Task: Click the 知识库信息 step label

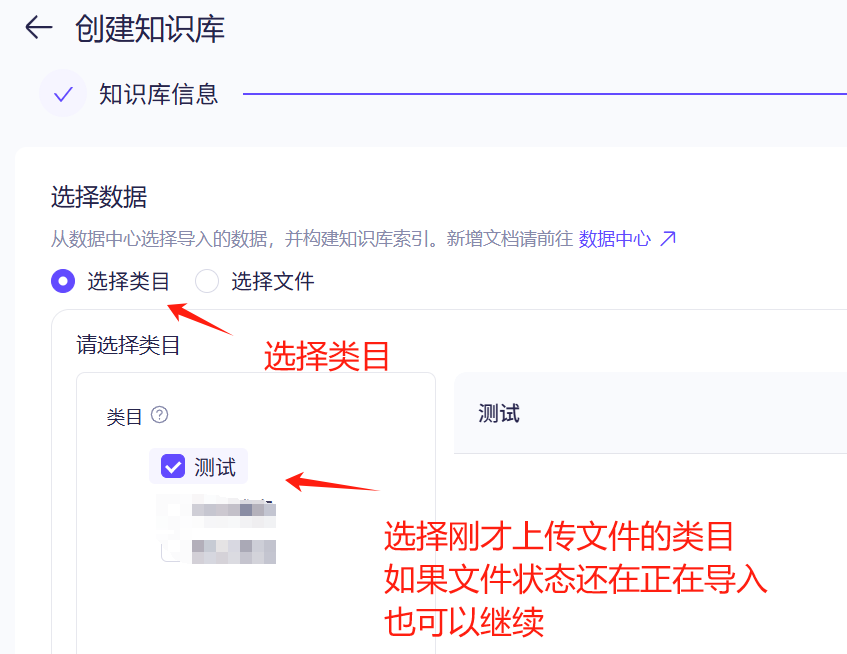Action: (158, 94)
